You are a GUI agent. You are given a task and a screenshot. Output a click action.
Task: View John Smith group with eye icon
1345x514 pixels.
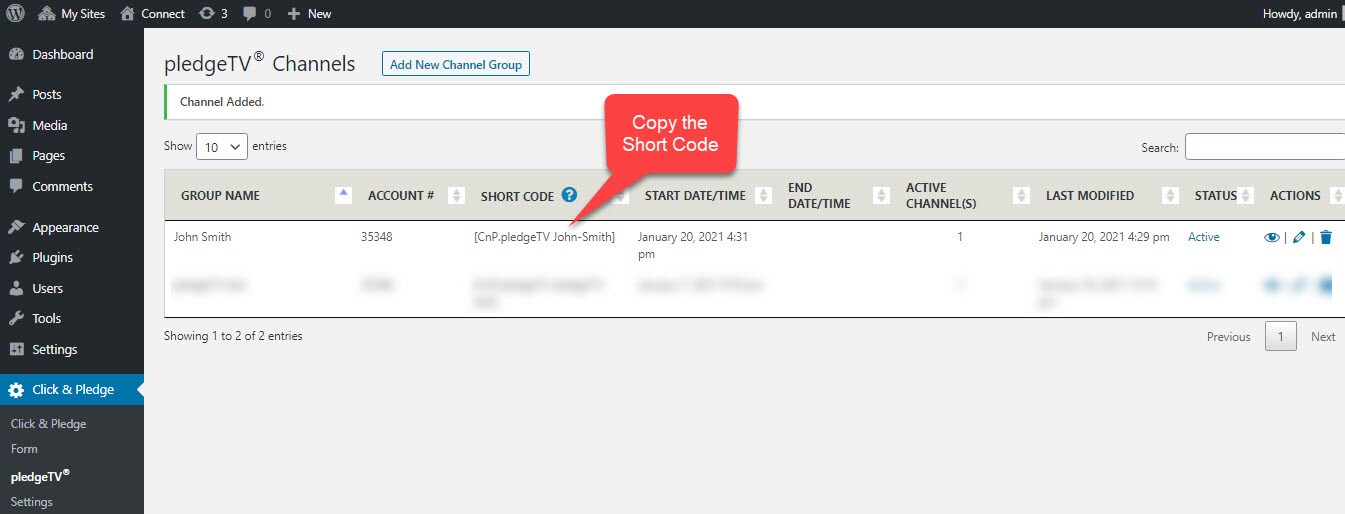[x=1272, y=237]
